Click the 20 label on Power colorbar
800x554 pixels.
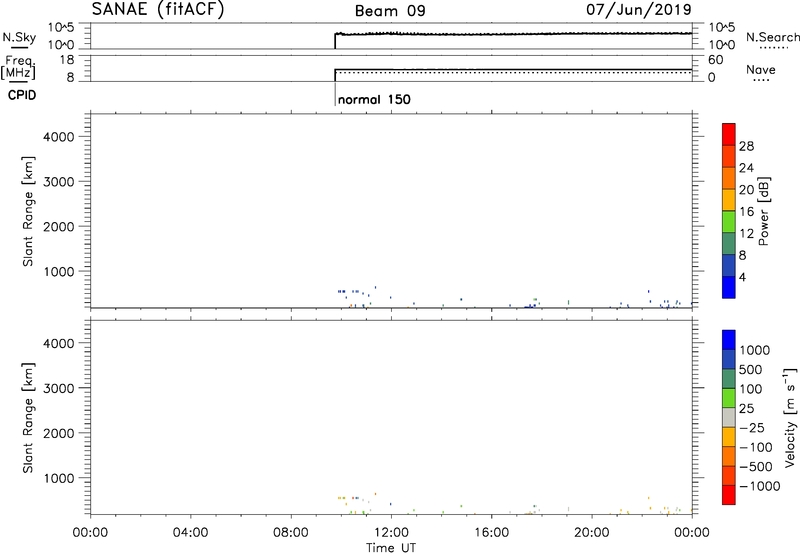pos(746,190)
